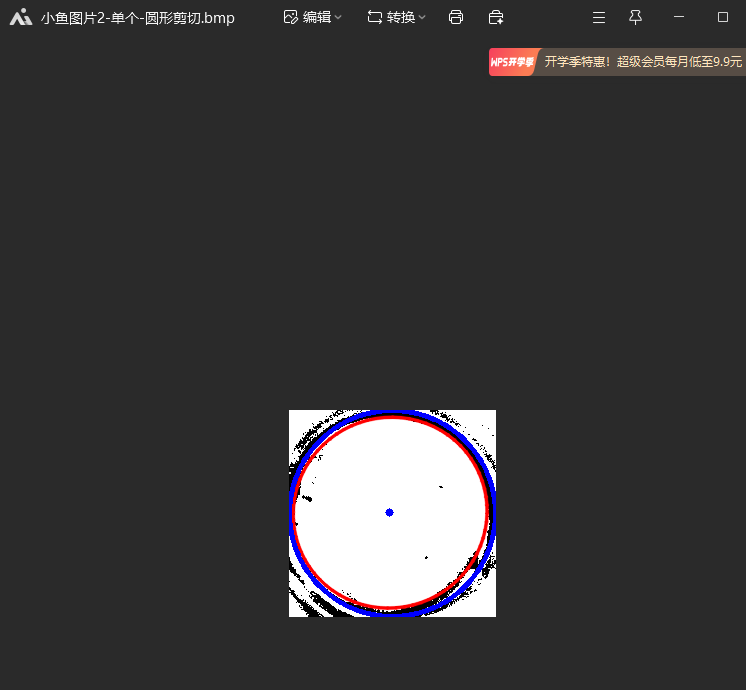This screenshot has width=746, height=690.
Task: Click the toolbox icon with plus
Action: tap(496, 18)
